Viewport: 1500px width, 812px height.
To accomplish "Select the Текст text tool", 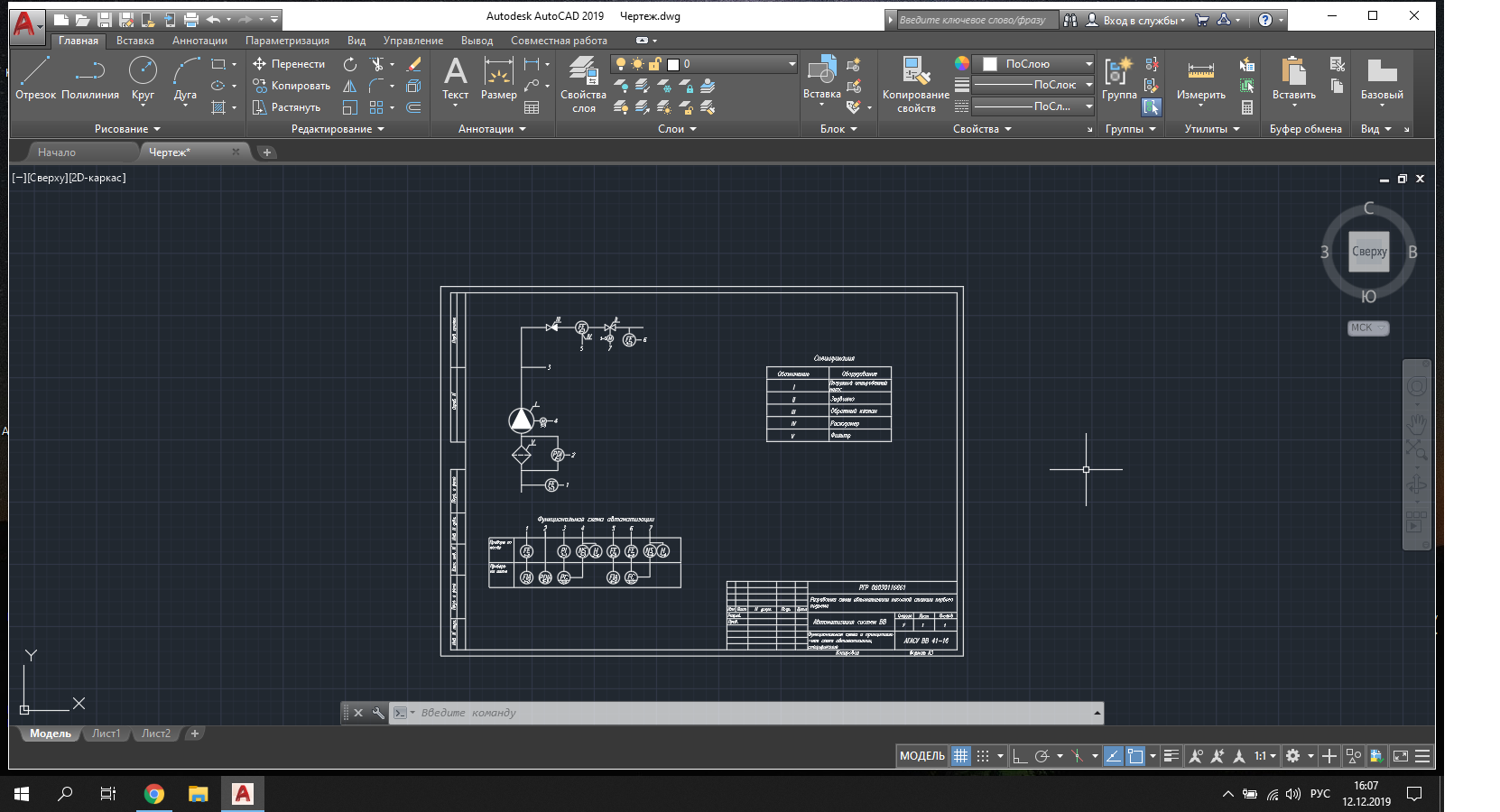I will tap(456, 78).
